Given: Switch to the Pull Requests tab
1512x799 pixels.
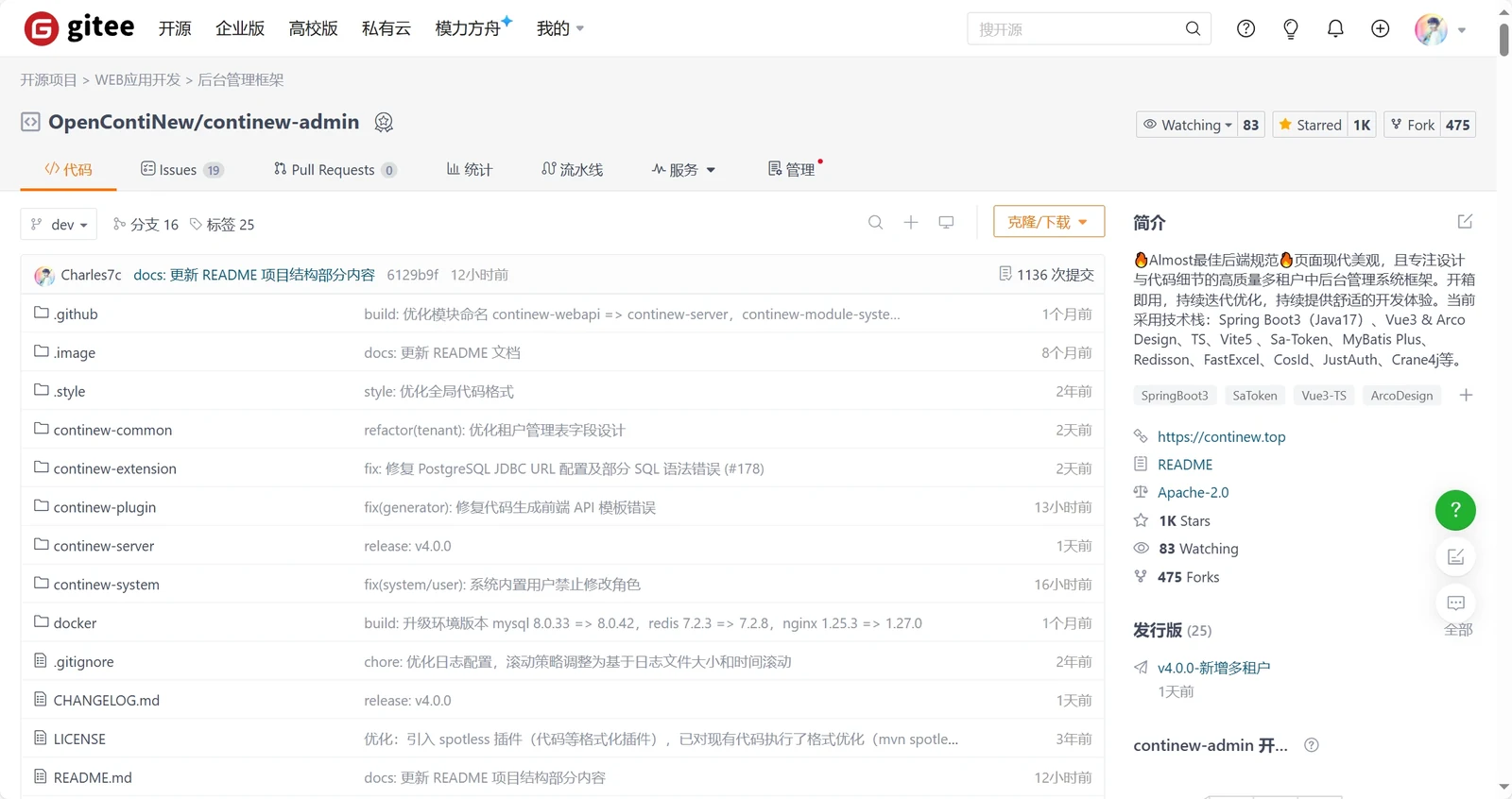Looking at the screenshot, I should point(335,170).
